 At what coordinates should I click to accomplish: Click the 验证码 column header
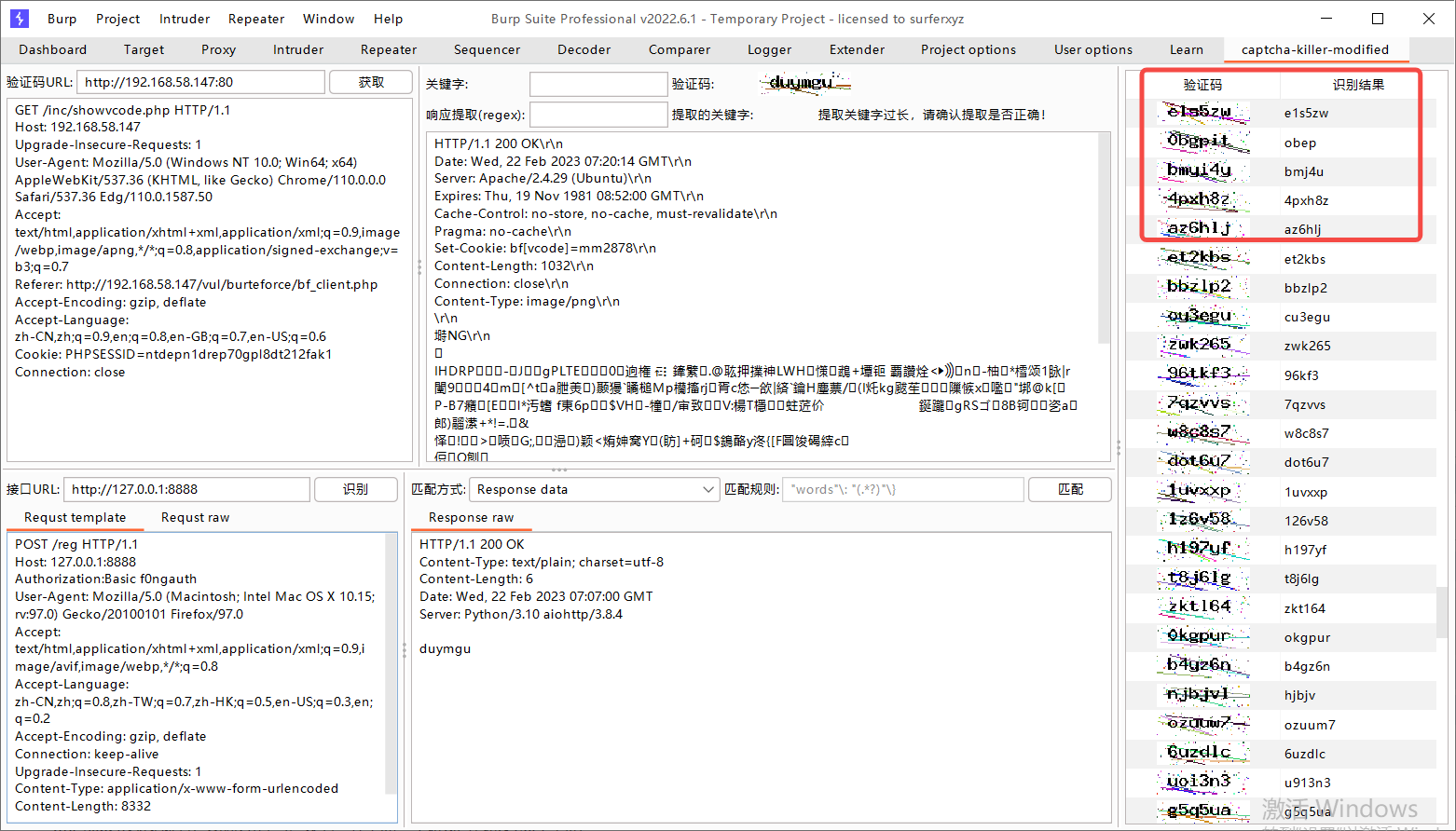point(1202,85)
